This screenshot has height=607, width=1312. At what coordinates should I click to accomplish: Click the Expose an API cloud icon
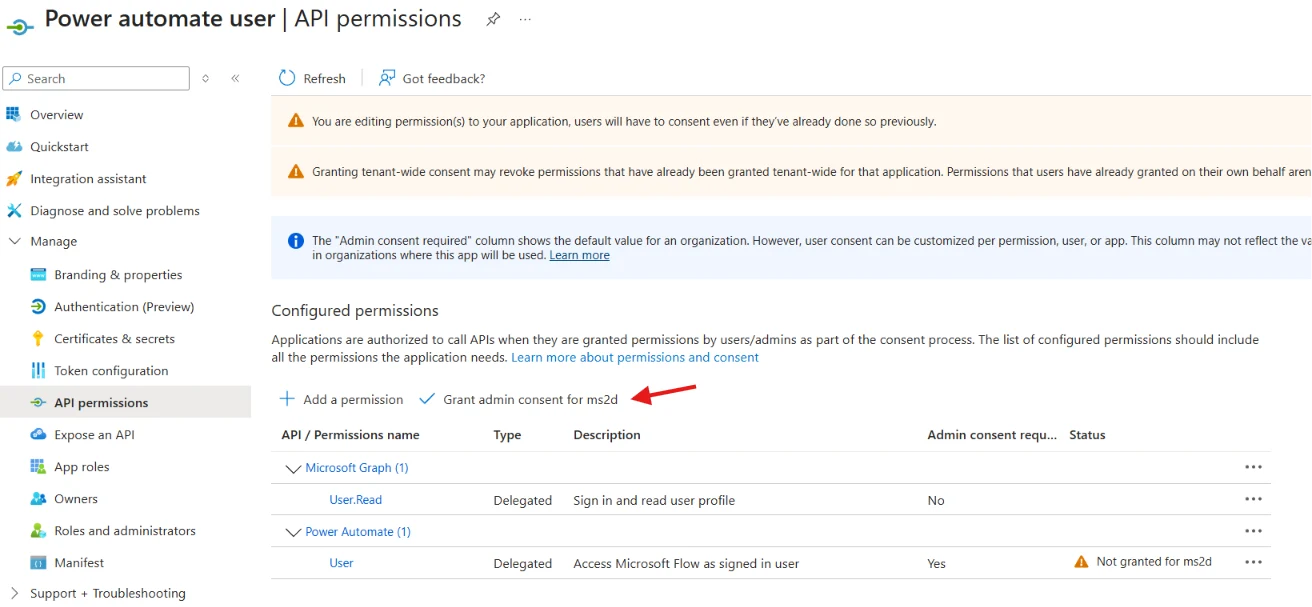pos(38,434)
